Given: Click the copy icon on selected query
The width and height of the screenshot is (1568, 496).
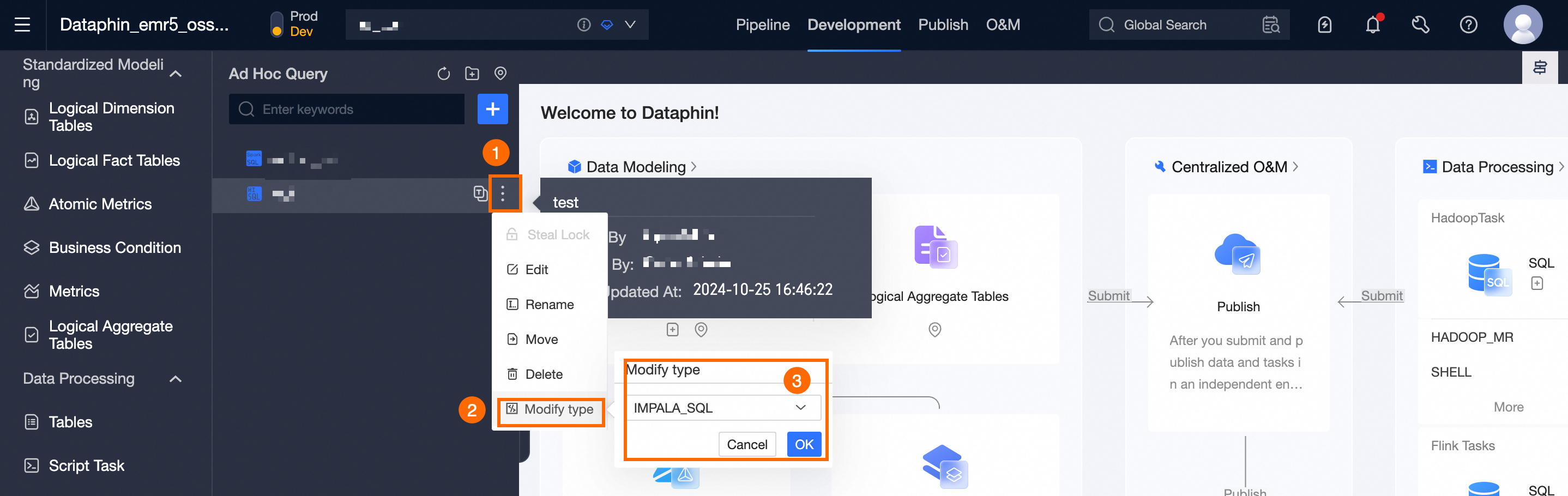Looking at the screenshot, I should (x=480, y=193).
